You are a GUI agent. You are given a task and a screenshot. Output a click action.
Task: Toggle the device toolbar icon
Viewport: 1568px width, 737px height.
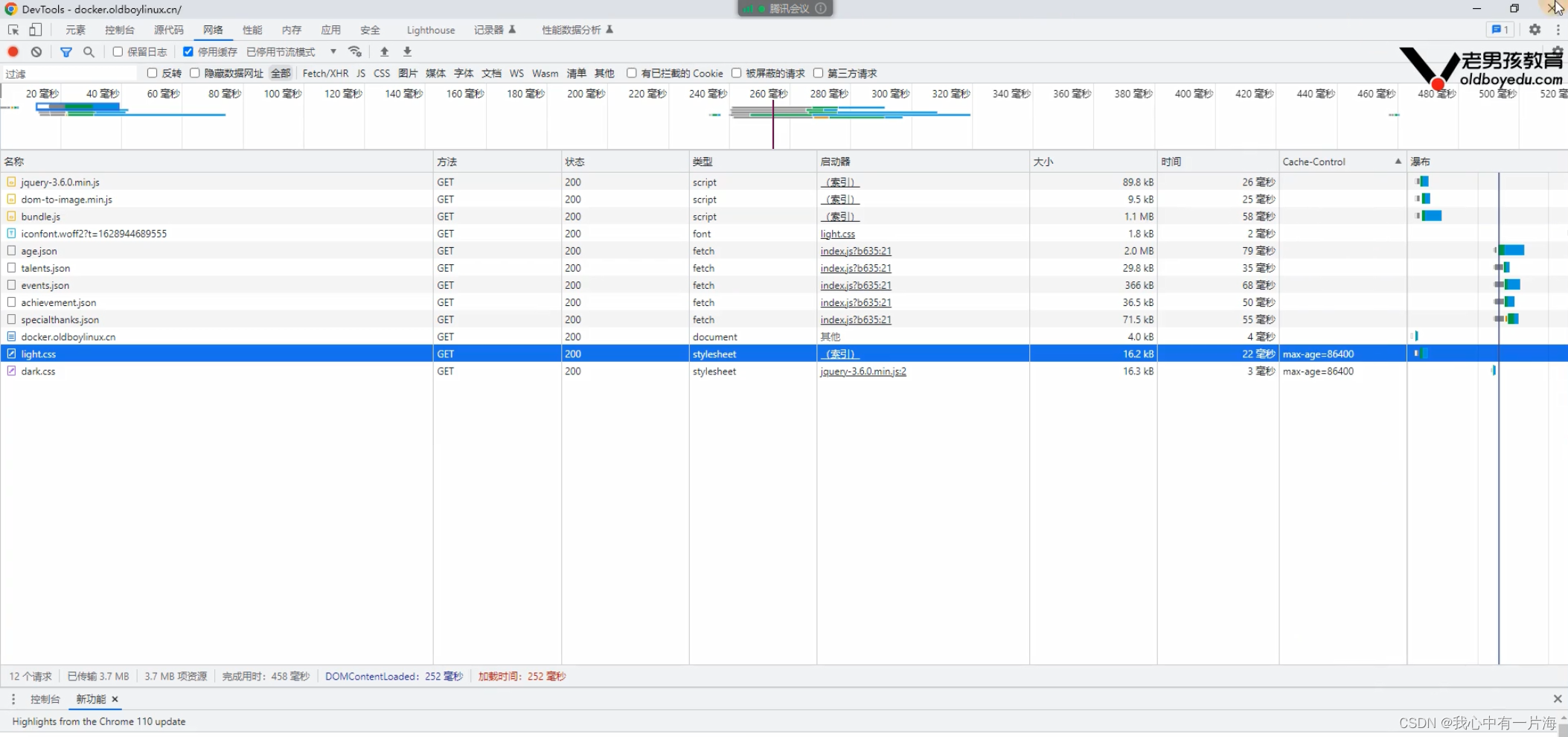(x=35, y=30)
